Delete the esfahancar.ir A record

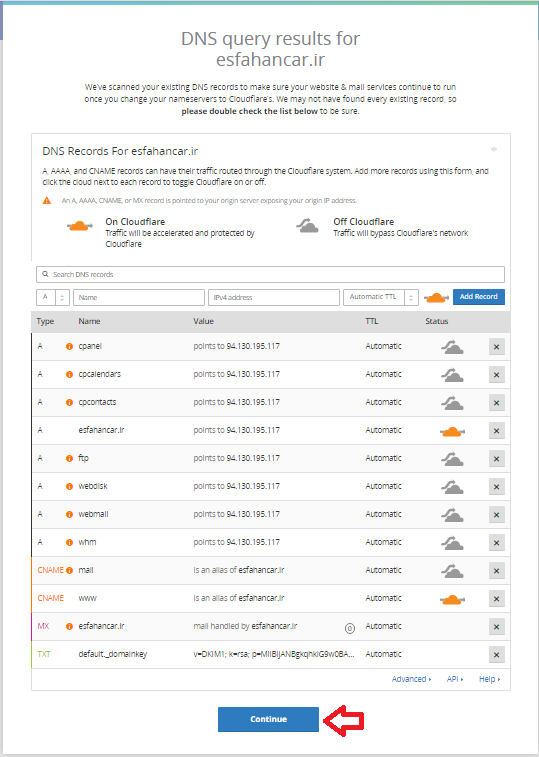tap(496, 431)
